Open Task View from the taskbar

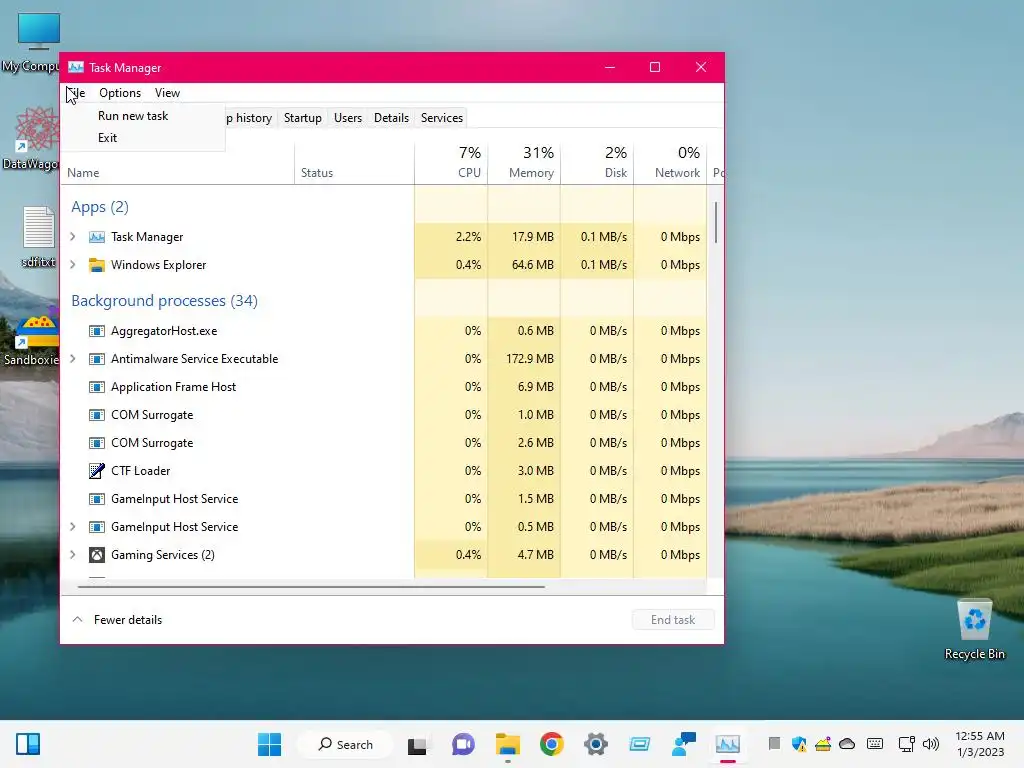417,744
